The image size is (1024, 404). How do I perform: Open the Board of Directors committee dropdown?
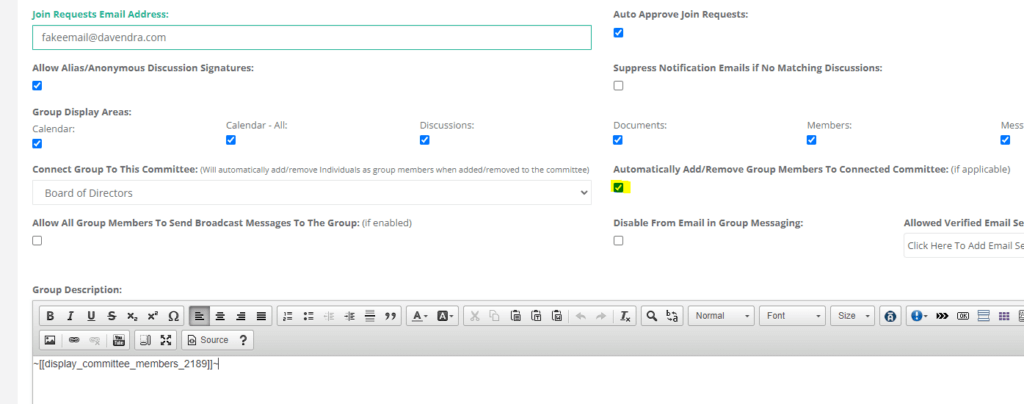coord(312,193)
